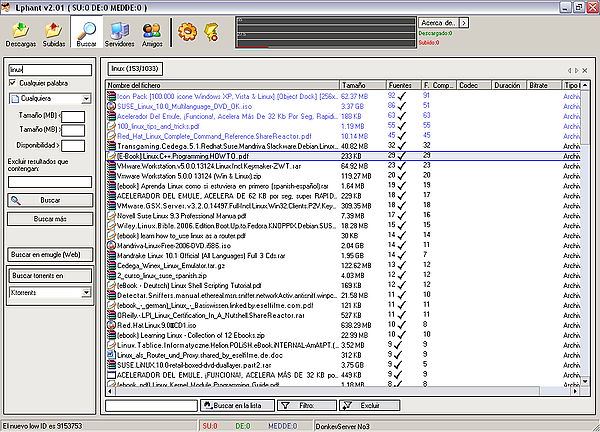This screenshot has height=432, width=600.
Task: Click the binoculars icon on Buscar en la lista
Action: pyautogui.click(x=208, y=405)
